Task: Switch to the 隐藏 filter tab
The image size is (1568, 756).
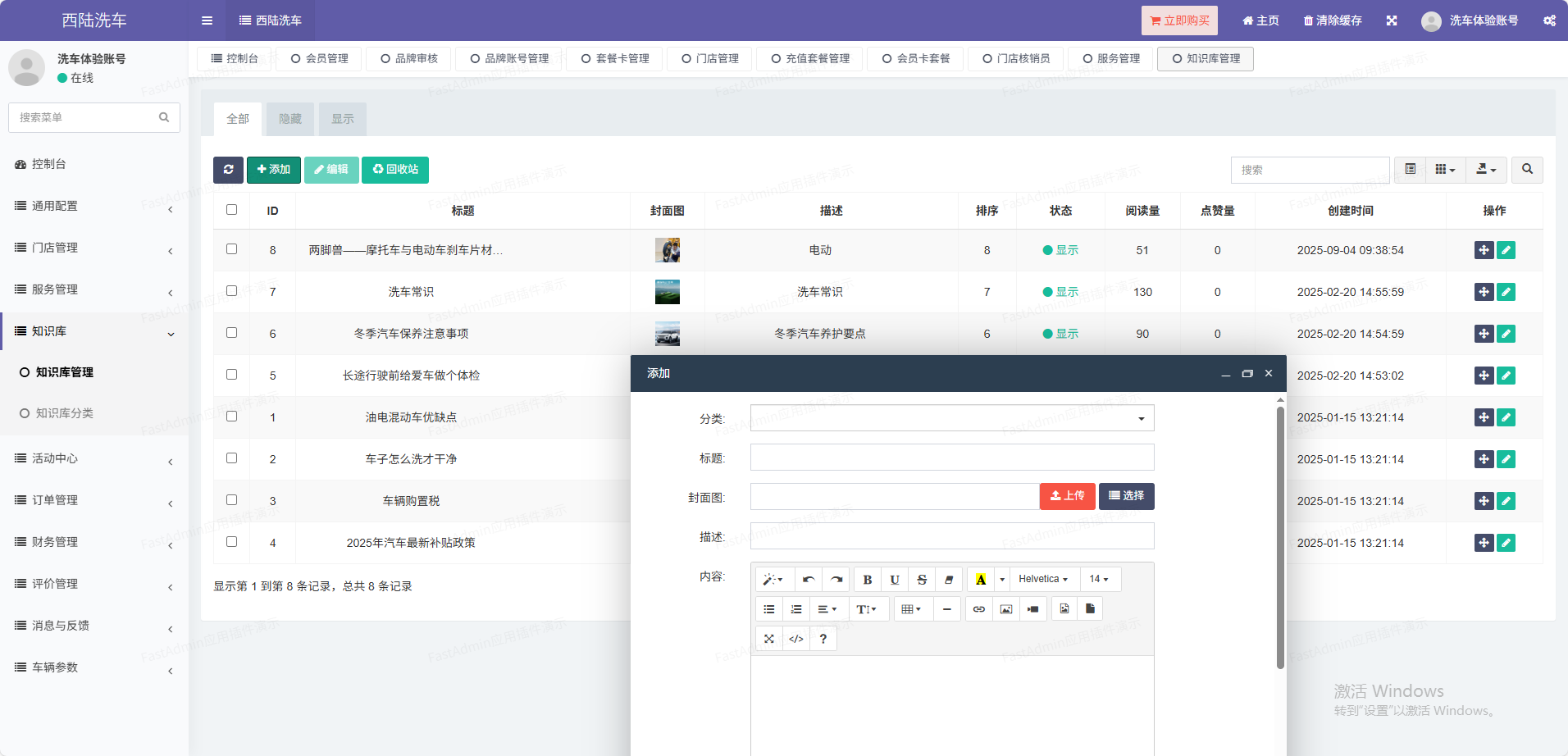Action: 290,119
